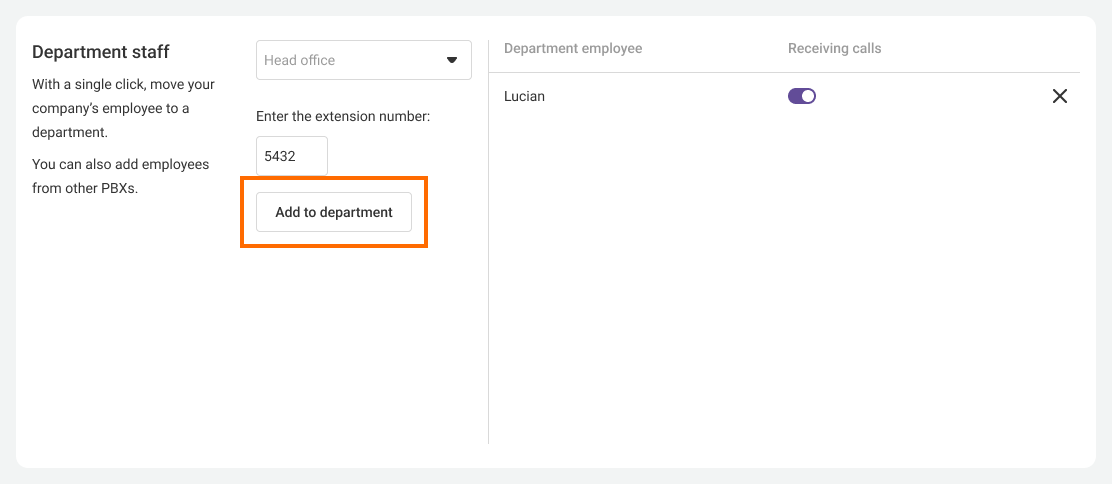Click the purple Receiving calls switch
The height and width of the screenshot is (484, 1112).
coord(802,96)
